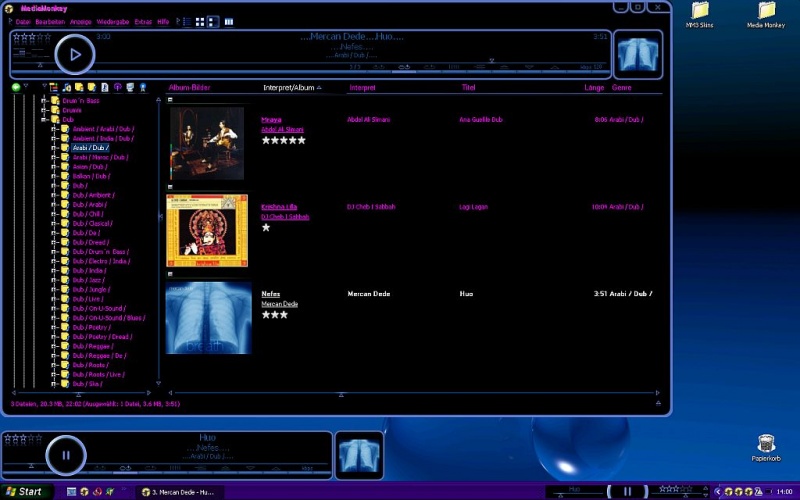
Task: Click the podcast icon in tree toolbar
Action: pos(117,87)
